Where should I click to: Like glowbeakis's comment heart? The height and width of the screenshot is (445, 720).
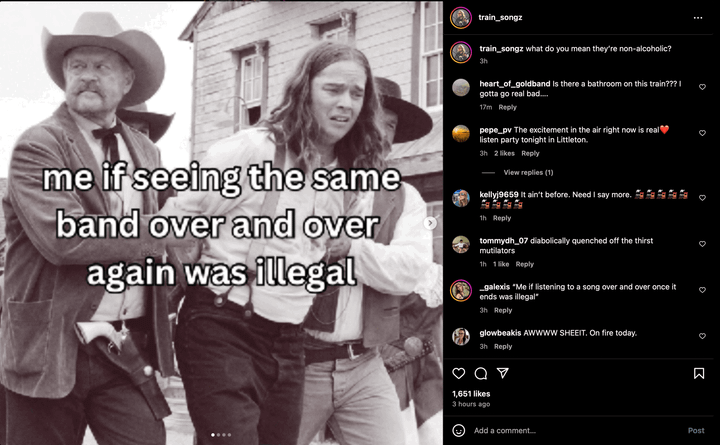pos(702,336)
